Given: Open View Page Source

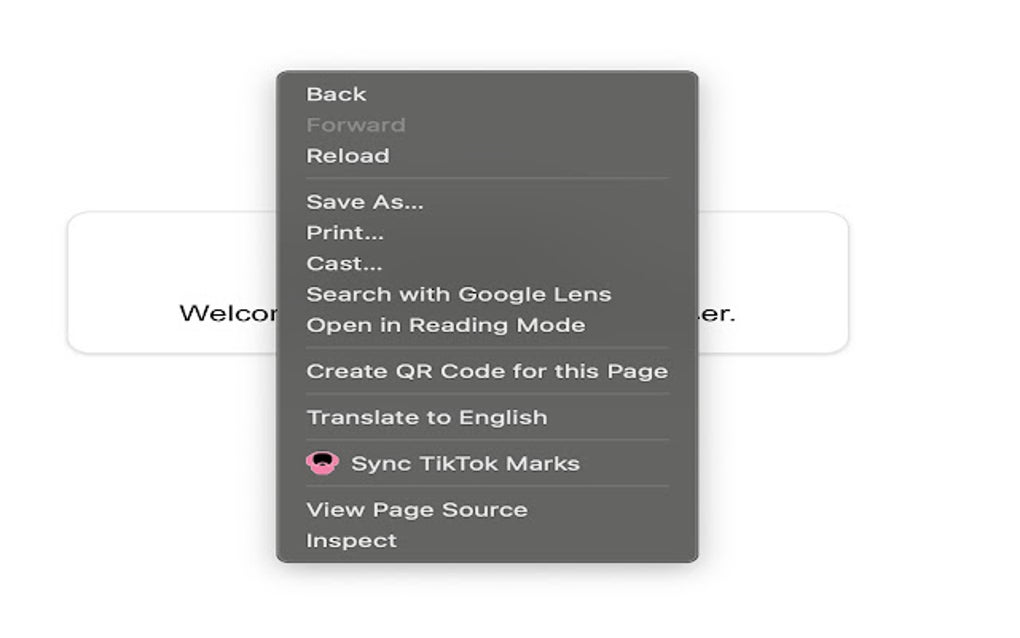Looking at the screenshot, I should click(416, 509).
